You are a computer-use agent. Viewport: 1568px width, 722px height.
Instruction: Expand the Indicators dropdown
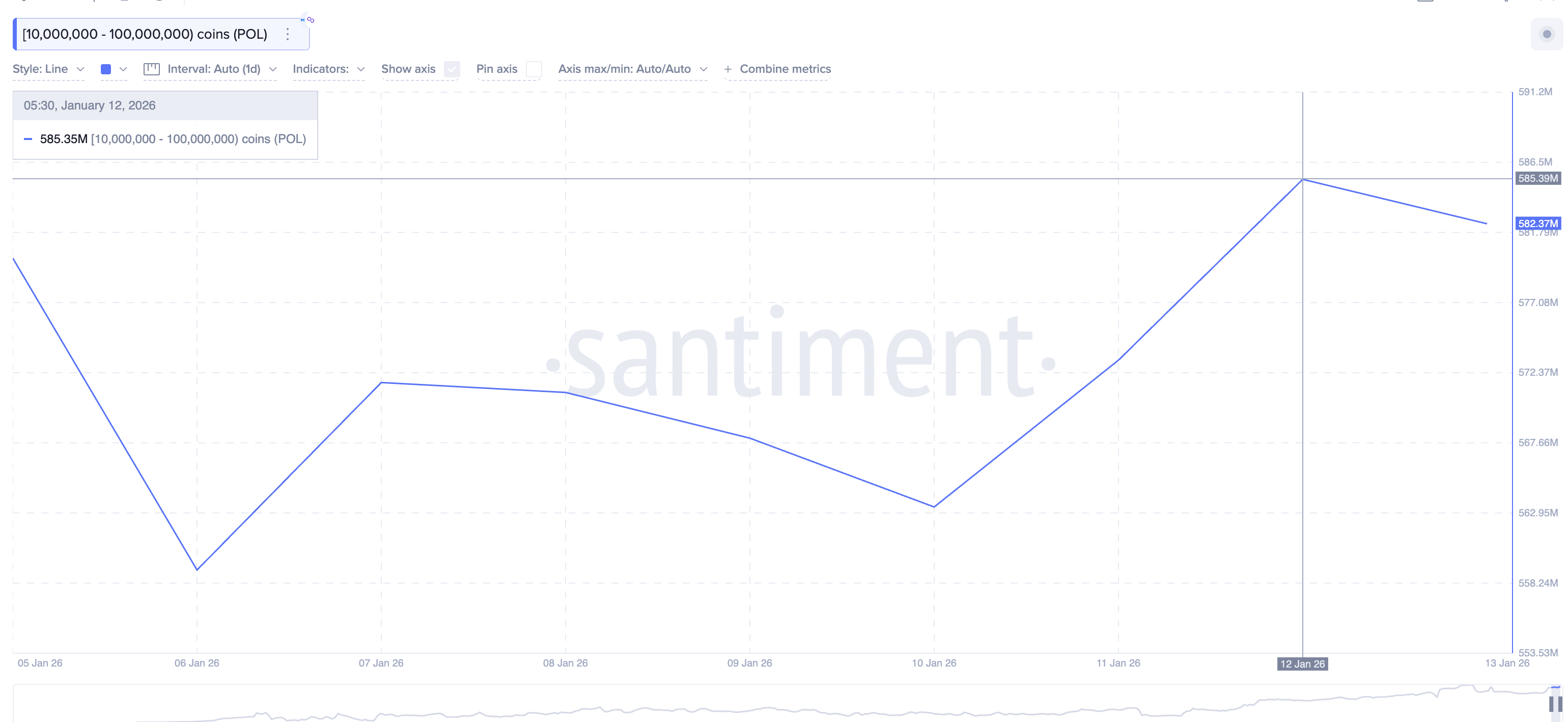pyautogui.click(x=328, y=69)
